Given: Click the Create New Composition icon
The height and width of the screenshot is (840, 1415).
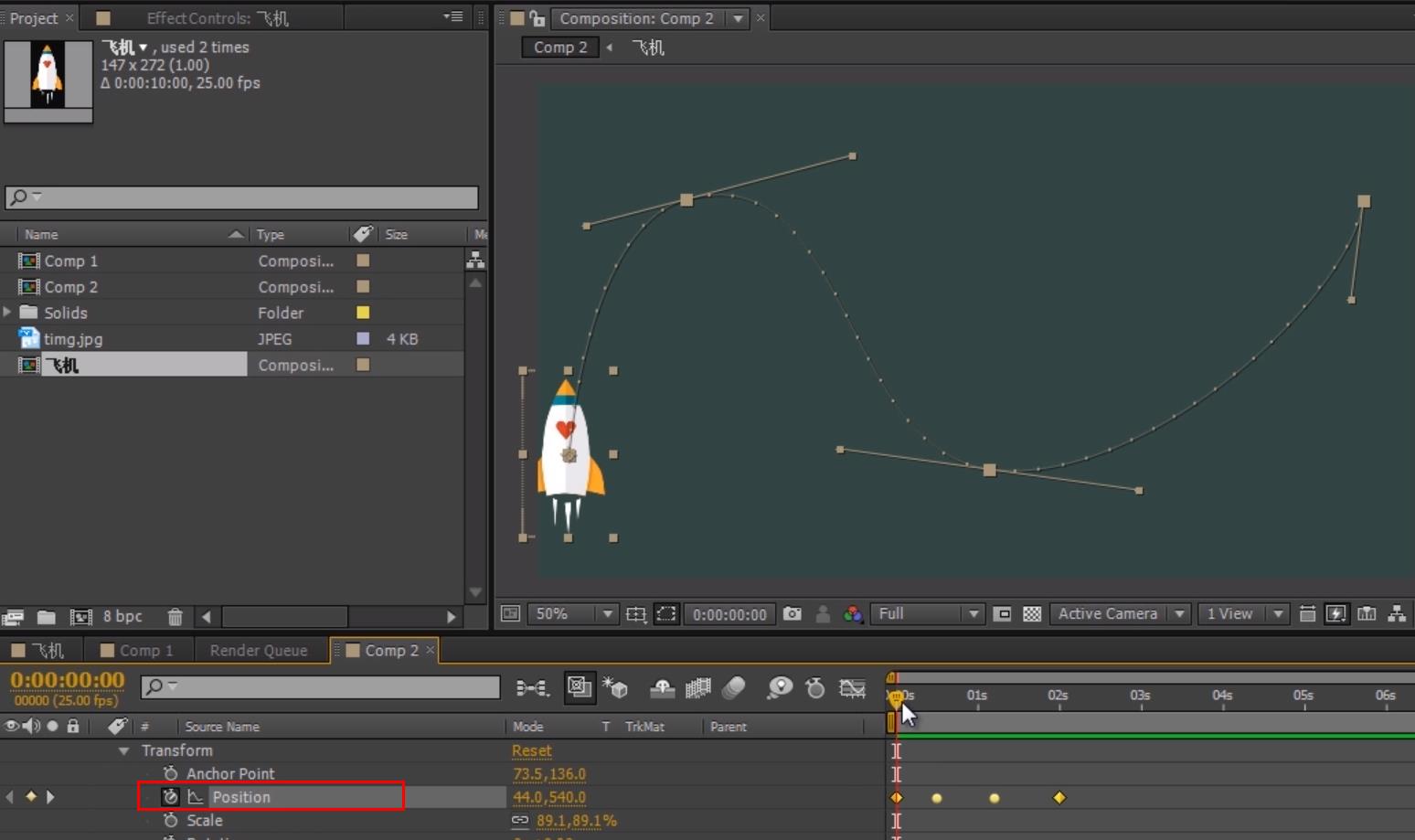Looking at the screenshot, I should click(80, 617).
